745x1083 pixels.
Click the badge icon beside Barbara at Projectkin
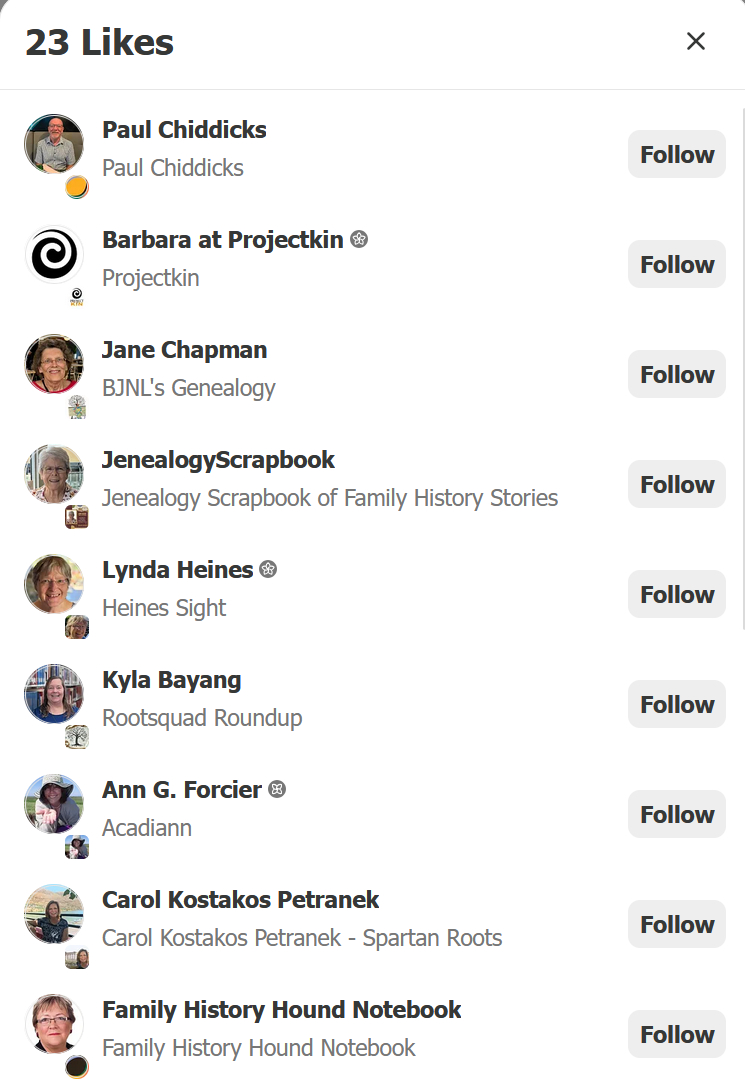pos(359,240)
